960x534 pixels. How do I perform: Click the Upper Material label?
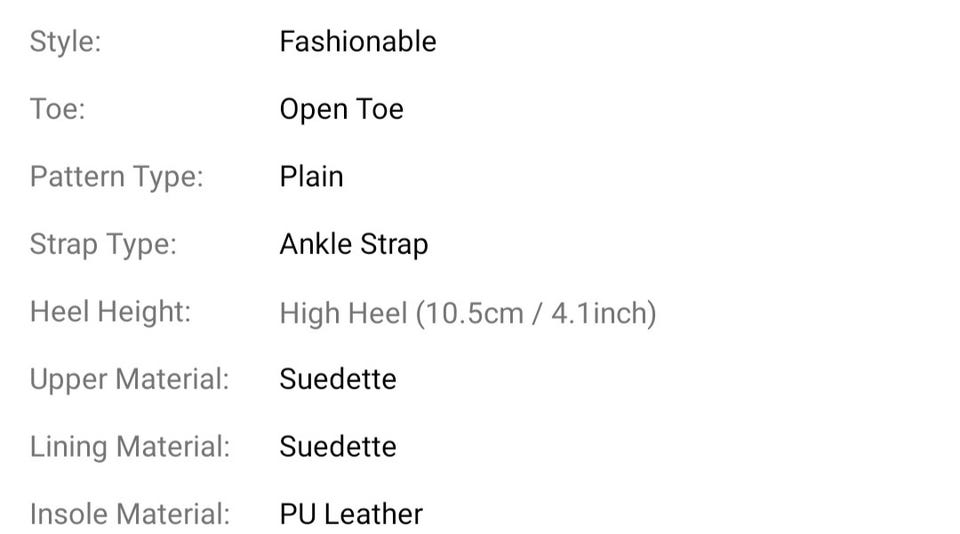[129, 379]
